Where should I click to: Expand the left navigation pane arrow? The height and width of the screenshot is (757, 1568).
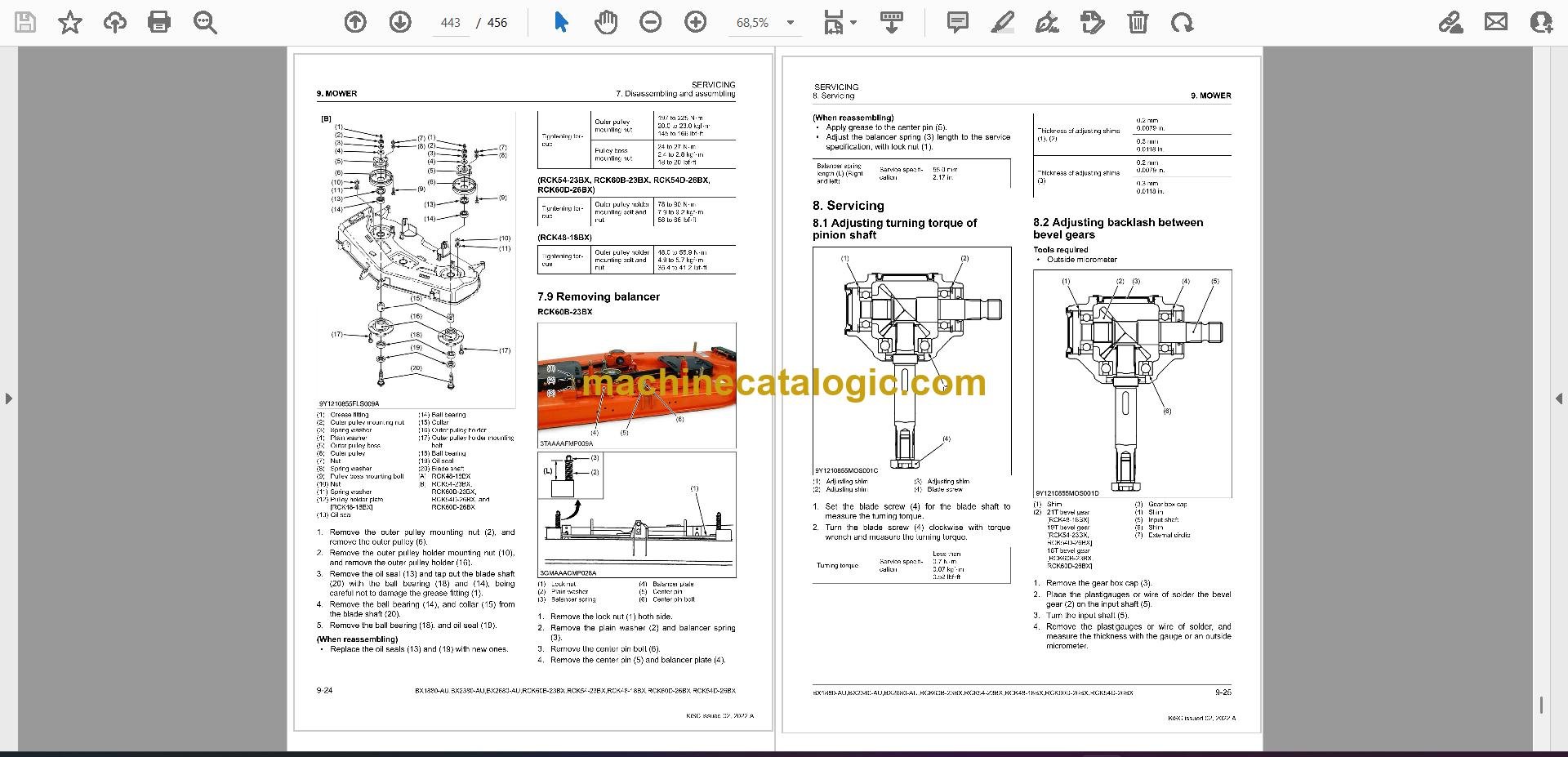click(8, 399)
